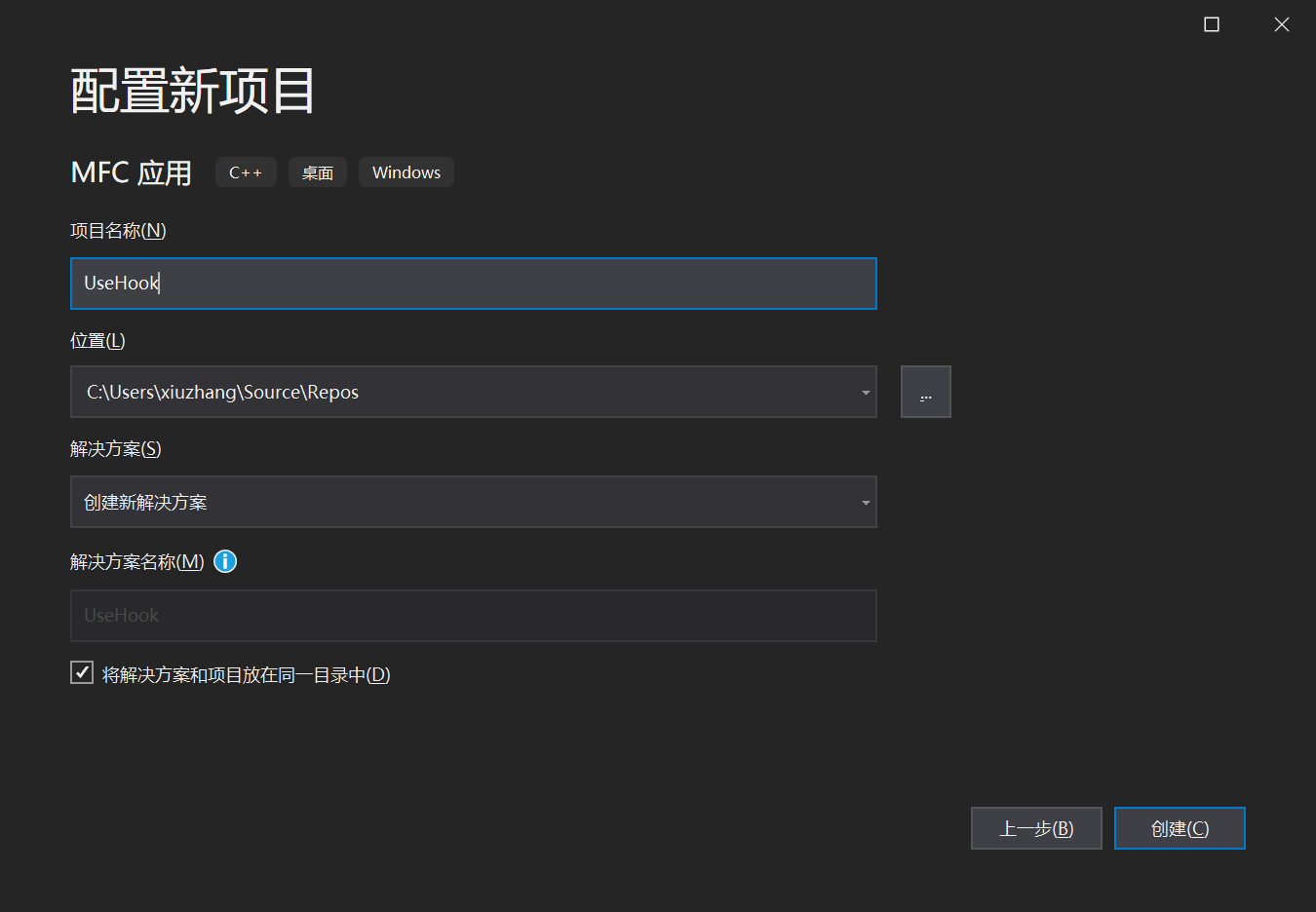This screenshot has width=1316, height=912.
Task: Click the 解决方案名称(M) label
Action: [137, 562]
